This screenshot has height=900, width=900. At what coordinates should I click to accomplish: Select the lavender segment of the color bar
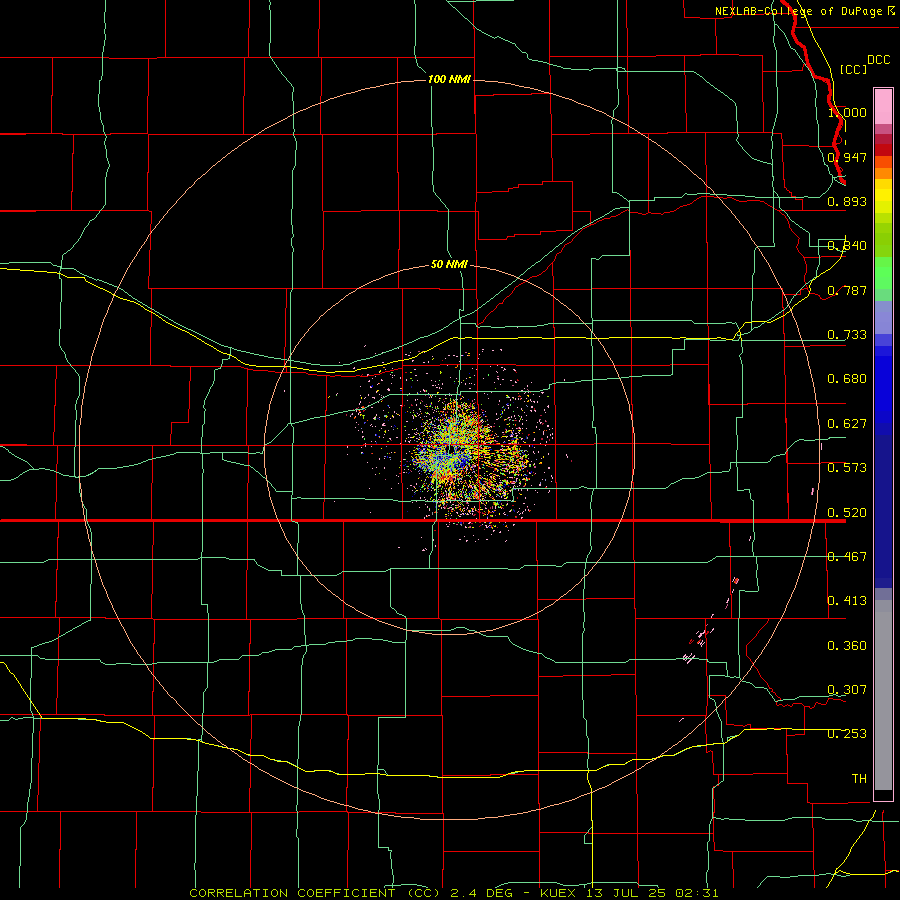(883, 317)
